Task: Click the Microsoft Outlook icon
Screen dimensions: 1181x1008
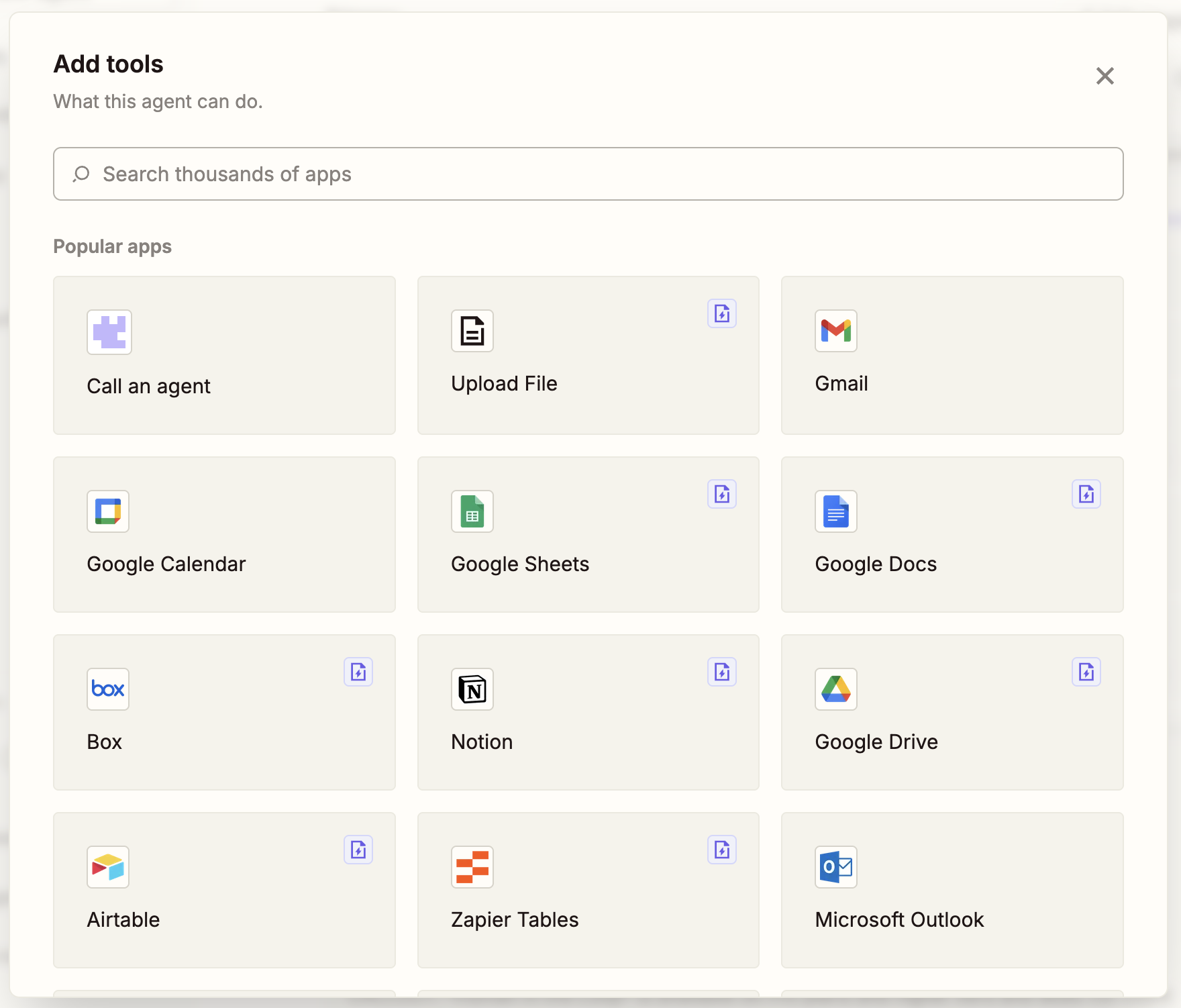Action: 836,867
